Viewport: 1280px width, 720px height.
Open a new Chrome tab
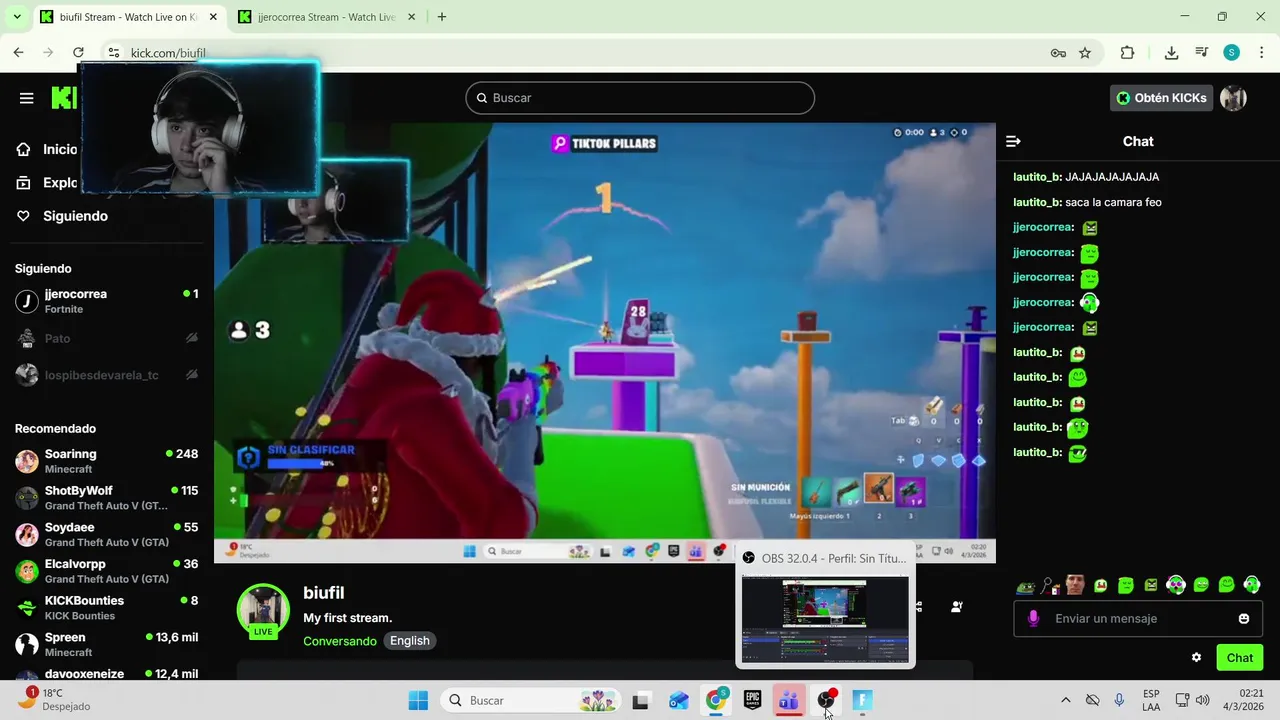coord(442,17)
